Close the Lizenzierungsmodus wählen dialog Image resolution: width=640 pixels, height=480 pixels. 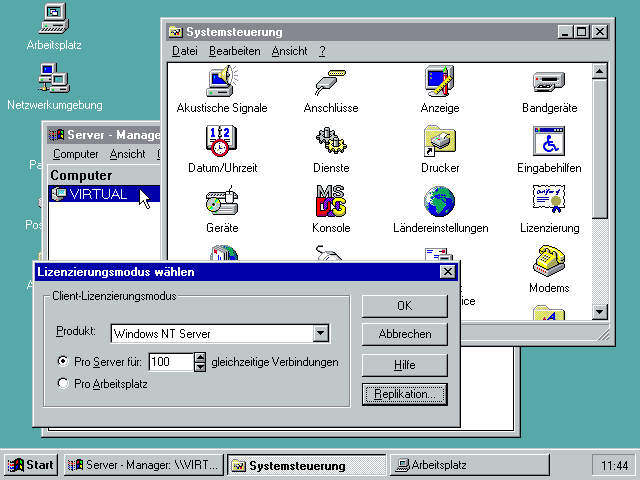point(448,271)
